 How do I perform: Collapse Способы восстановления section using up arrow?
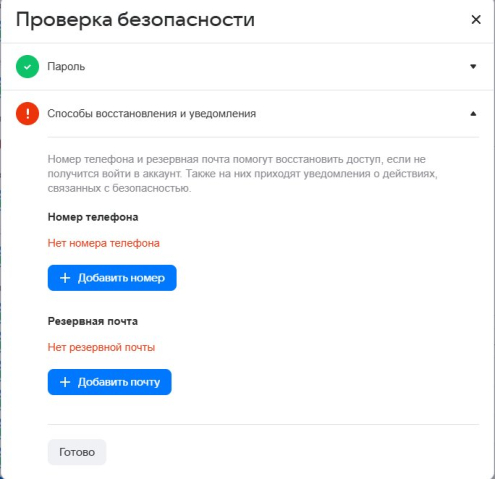(x=473, y=114)
